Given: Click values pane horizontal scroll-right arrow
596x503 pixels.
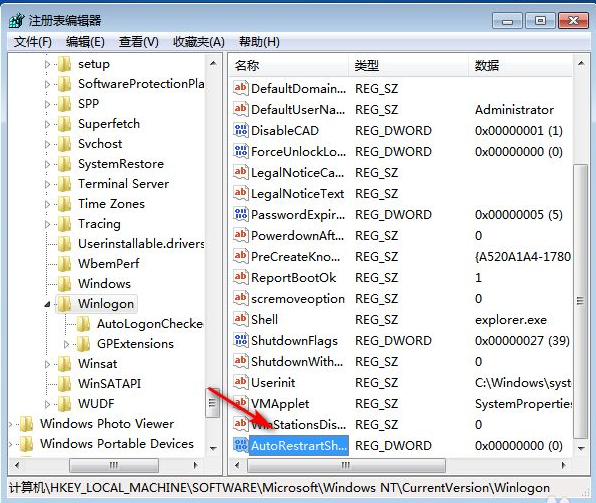Looking at the screenshot, I should pyautogui.click(x=564, y=465).
